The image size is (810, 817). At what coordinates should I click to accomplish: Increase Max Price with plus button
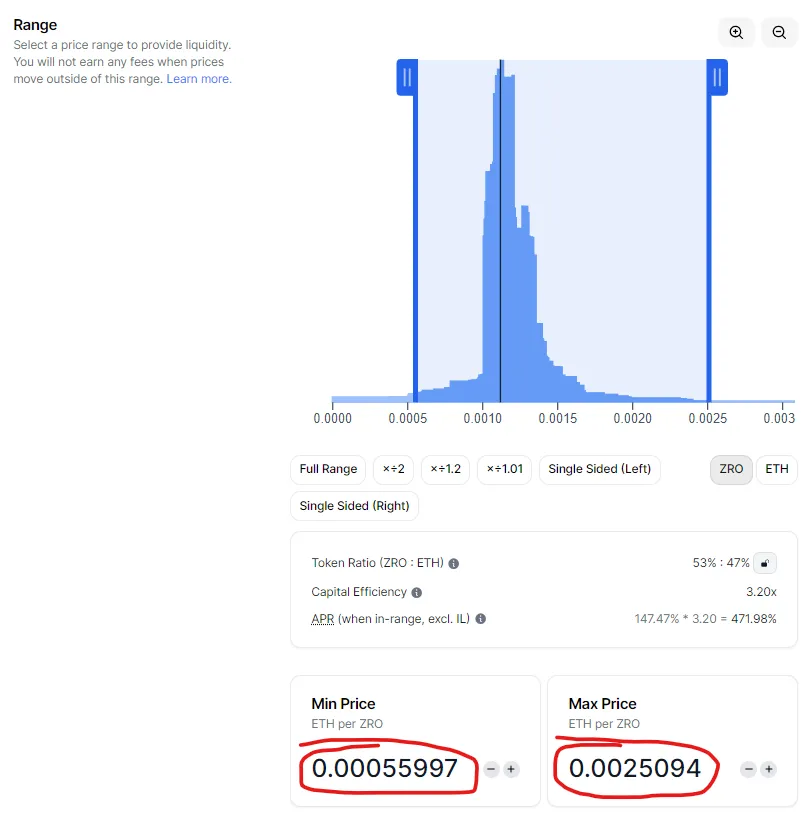coord(768,769)
